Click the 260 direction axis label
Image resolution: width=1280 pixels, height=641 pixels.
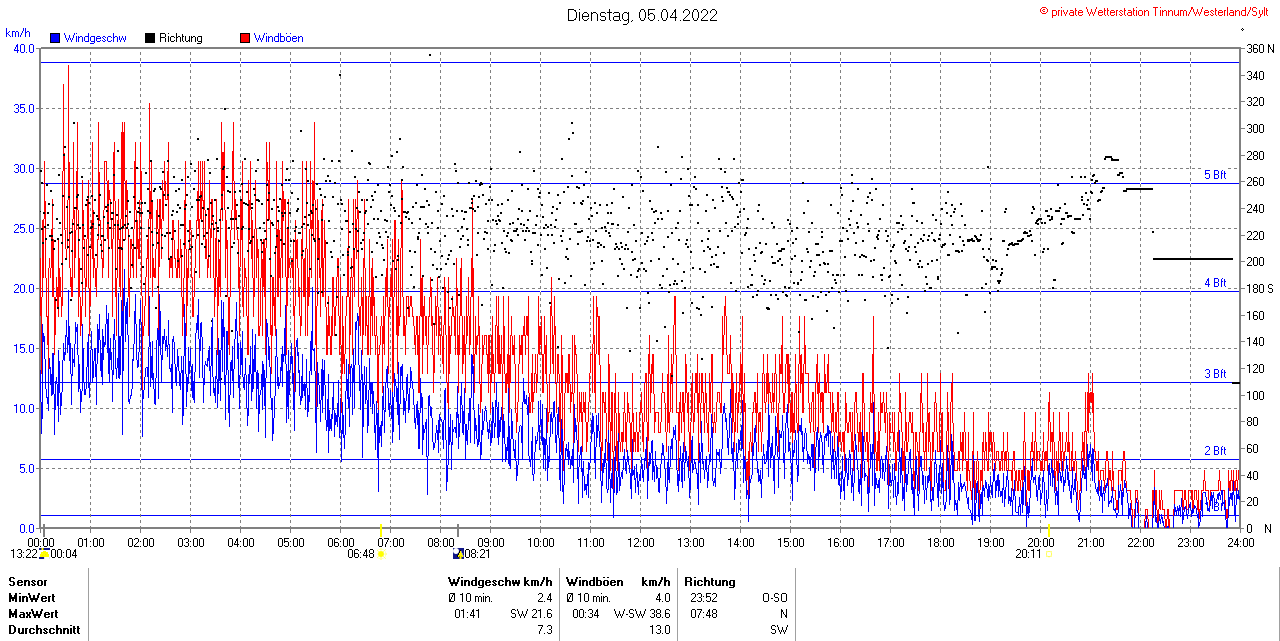pyautogui.click(x=1254, y=182)
